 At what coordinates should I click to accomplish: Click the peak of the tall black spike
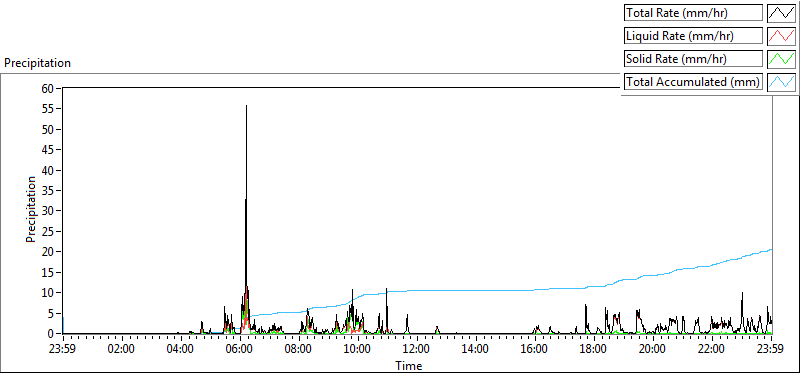[x=246, y=106]
